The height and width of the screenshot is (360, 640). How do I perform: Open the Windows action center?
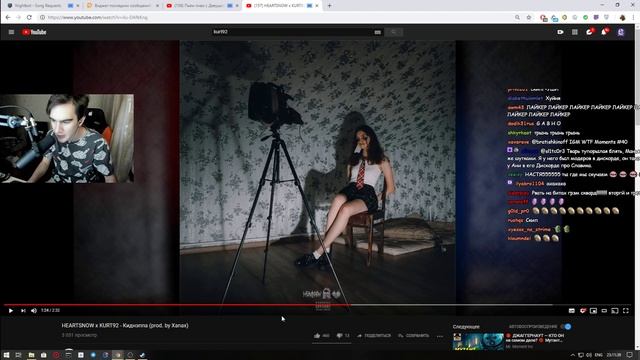point(630,355)
